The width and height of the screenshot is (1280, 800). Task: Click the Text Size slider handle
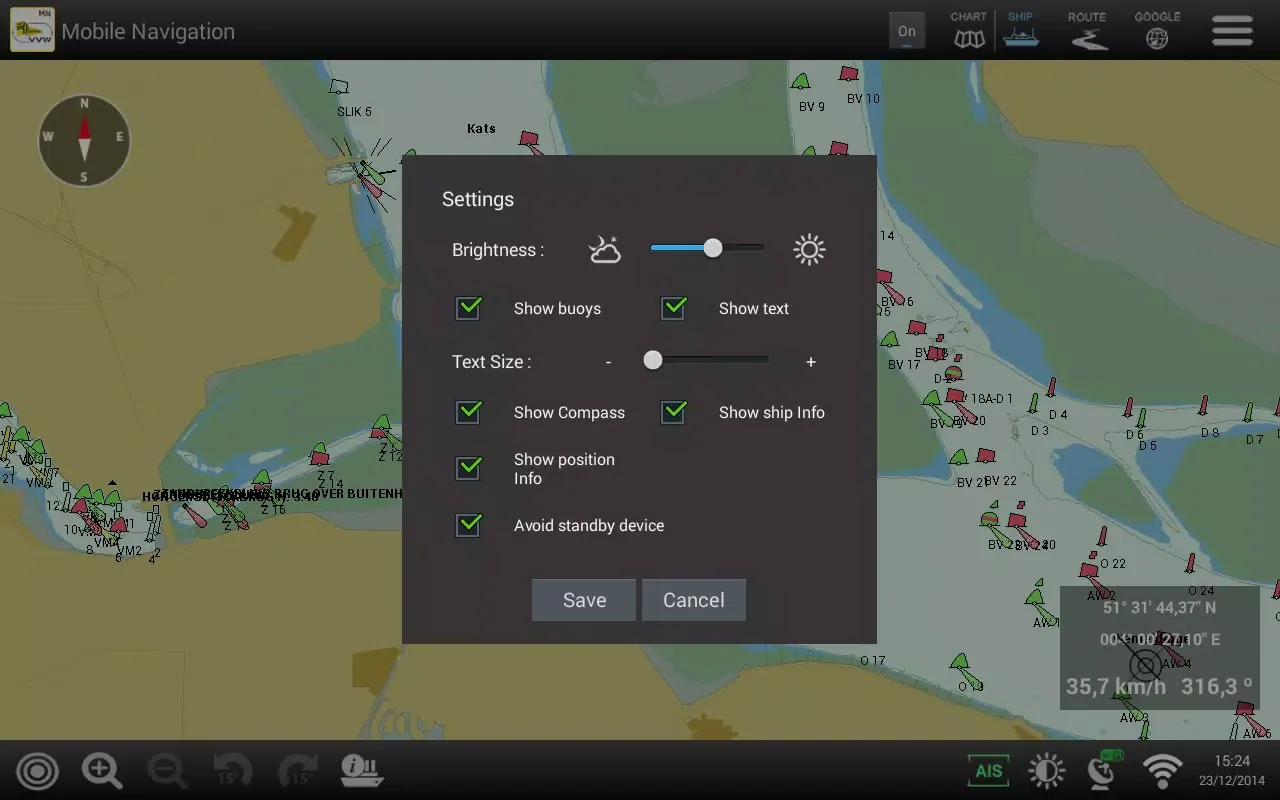point(653,360)
